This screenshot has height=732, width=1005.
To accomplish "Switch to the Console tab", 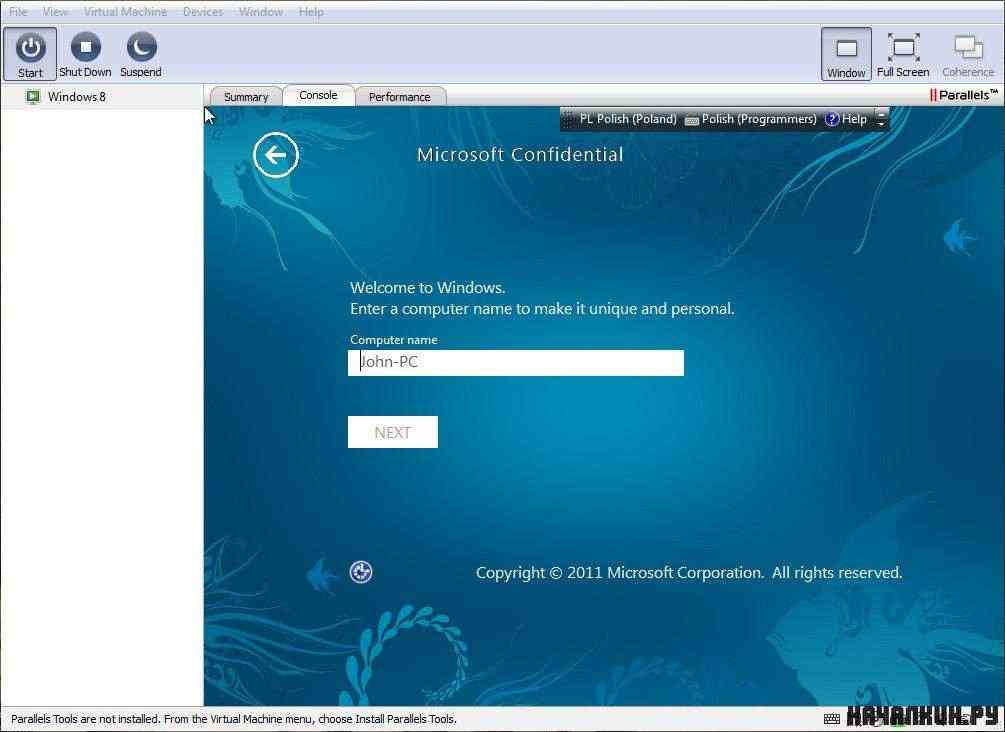I will [318, 95].
